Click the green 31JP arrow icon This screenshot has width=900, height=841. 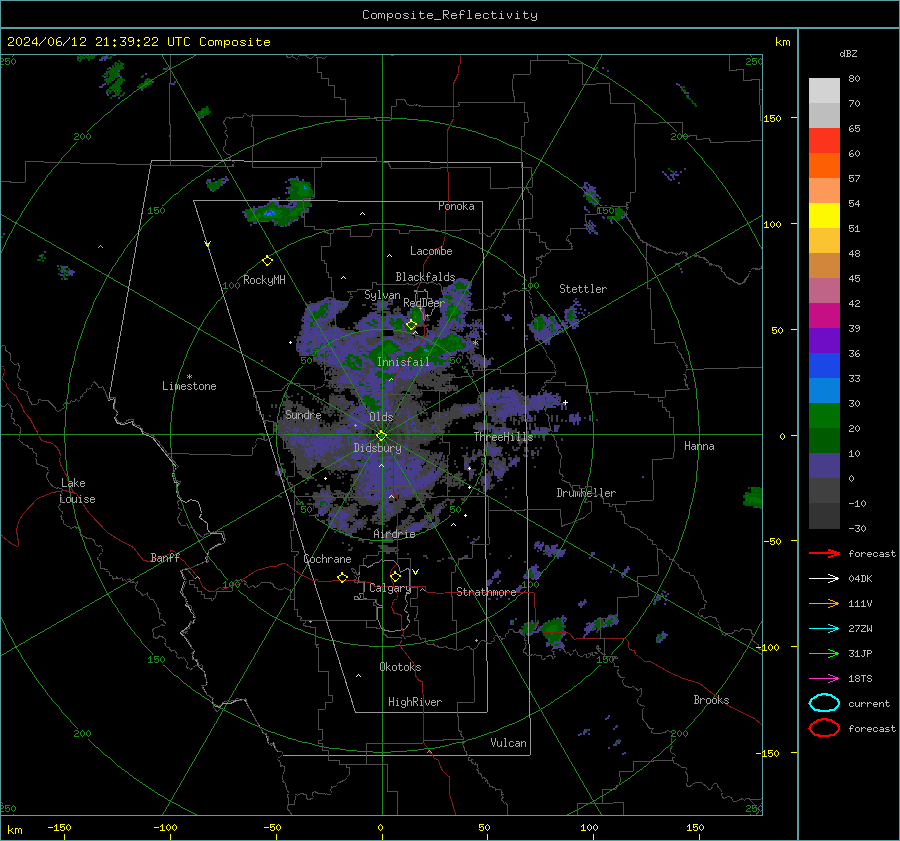click(824, 653)
